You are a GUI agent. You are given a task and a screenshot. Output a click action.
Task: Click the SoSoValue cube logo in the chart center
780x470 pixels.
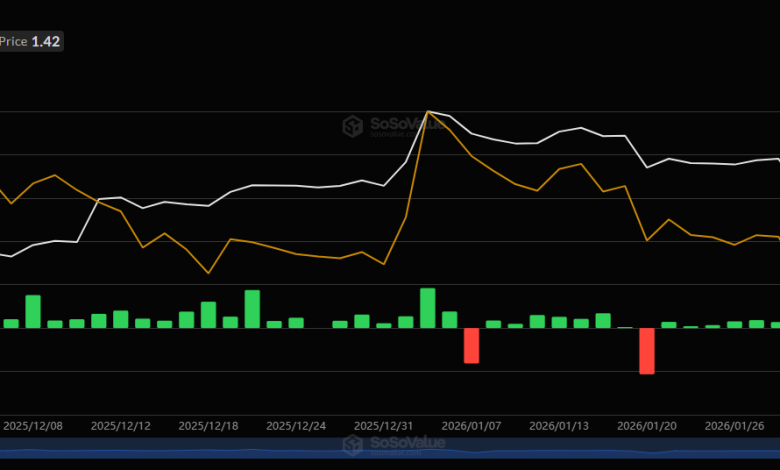pos(352,126)
